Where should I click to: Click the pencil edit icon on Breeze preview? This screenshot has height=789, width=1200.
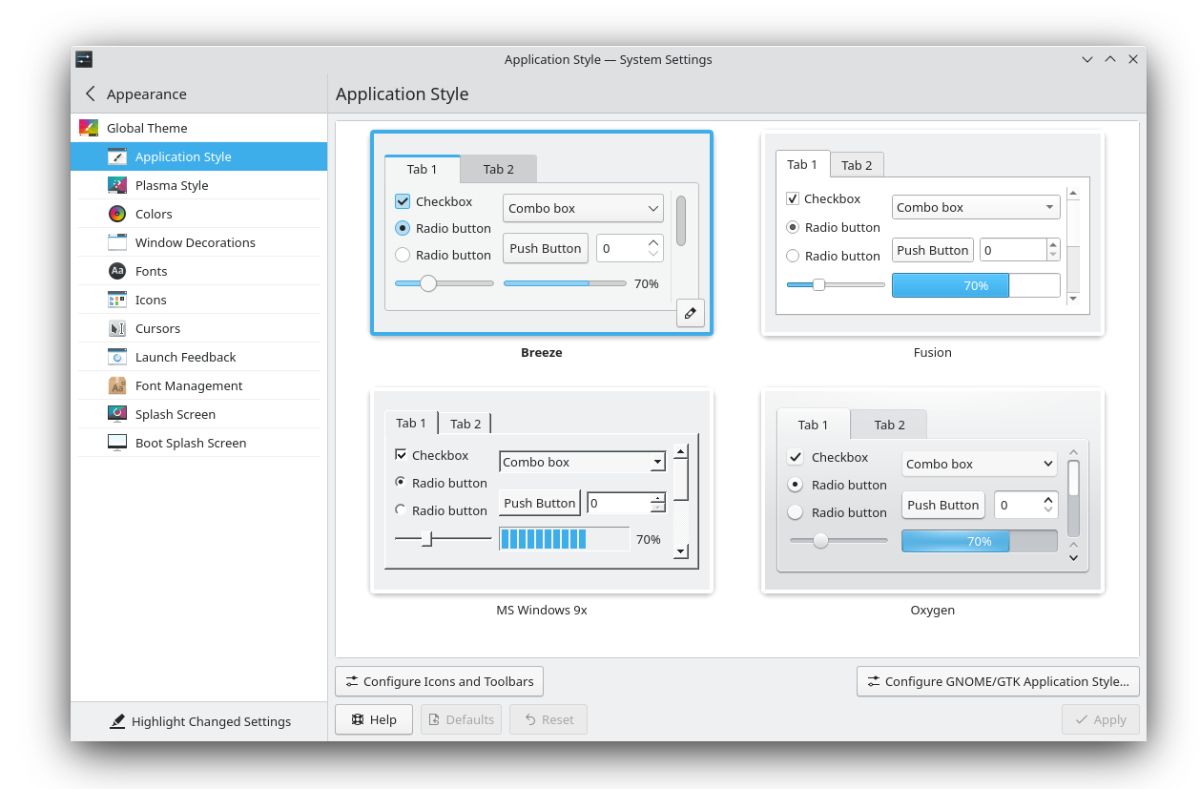(690, 313)
